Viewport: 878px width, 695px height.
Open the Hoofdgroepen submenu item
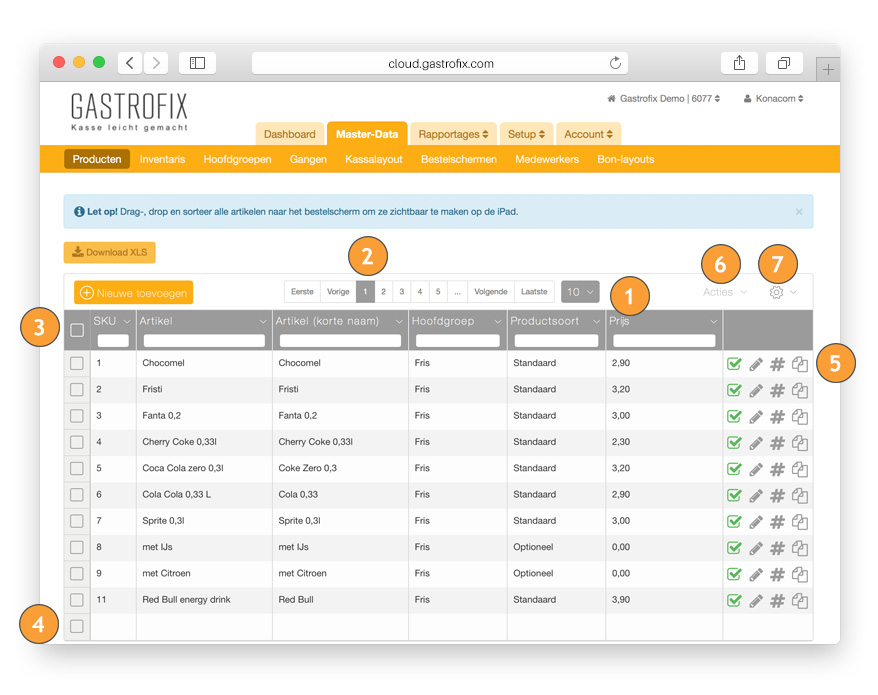pyautogui.click(x=237, y=159)
